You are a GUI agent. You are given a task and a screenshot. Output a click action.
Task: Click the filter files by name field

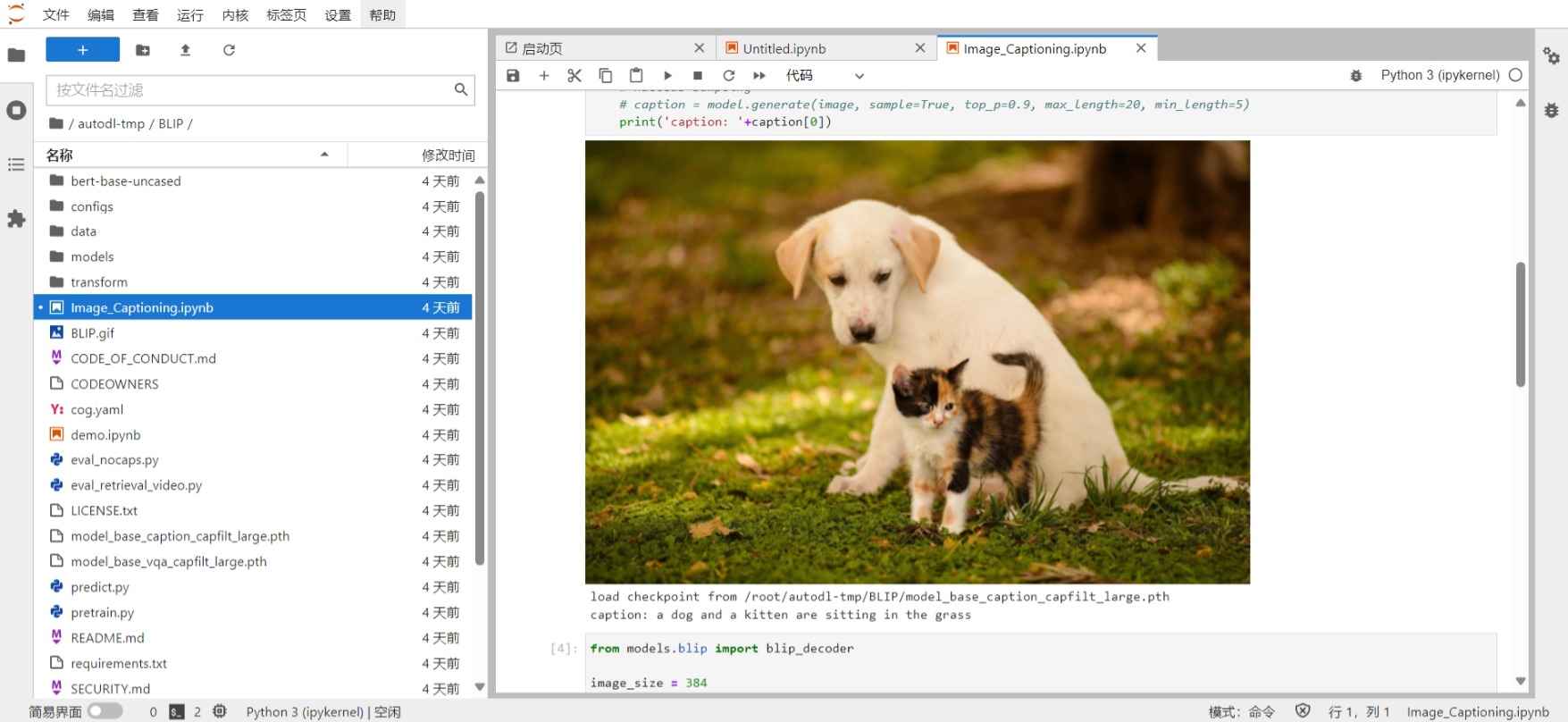point(250,89)
